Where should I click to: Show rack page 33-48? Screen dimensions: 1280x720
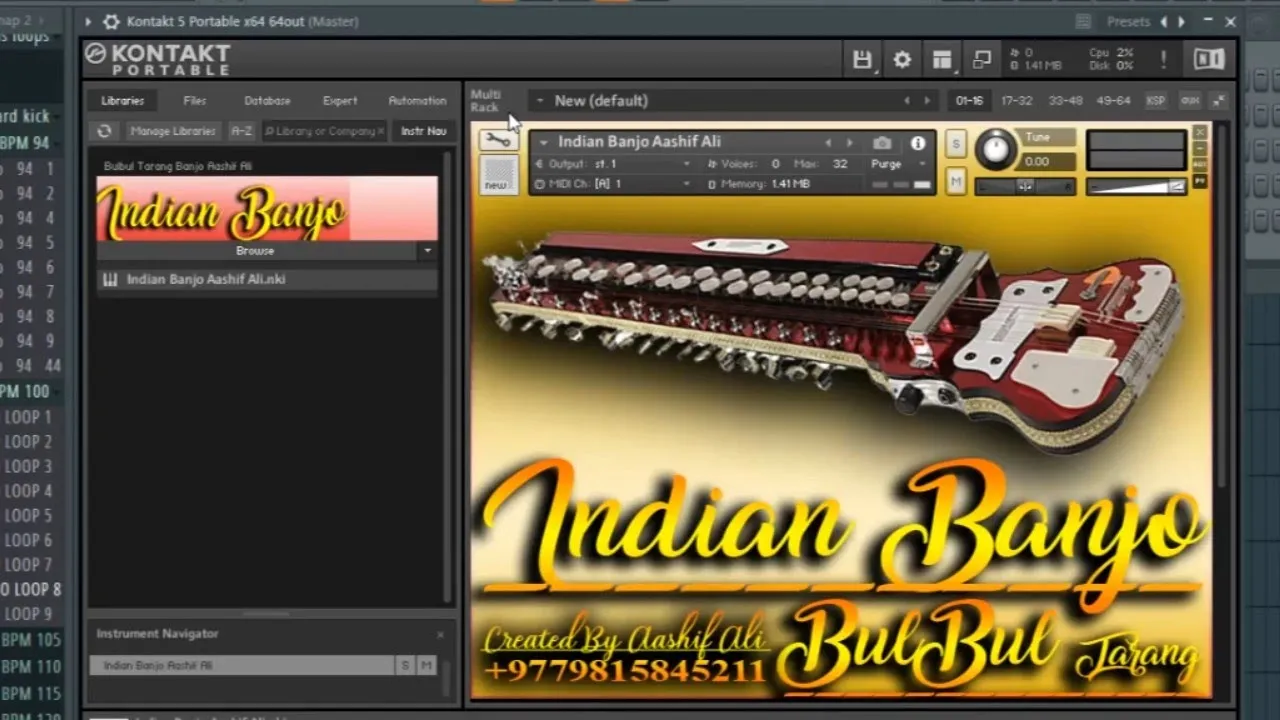point(1065,101)
